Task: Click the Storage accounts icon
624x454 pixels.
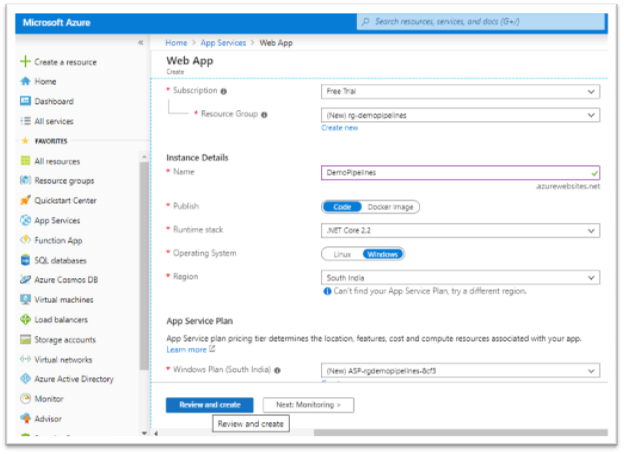Action: [25, 339]
